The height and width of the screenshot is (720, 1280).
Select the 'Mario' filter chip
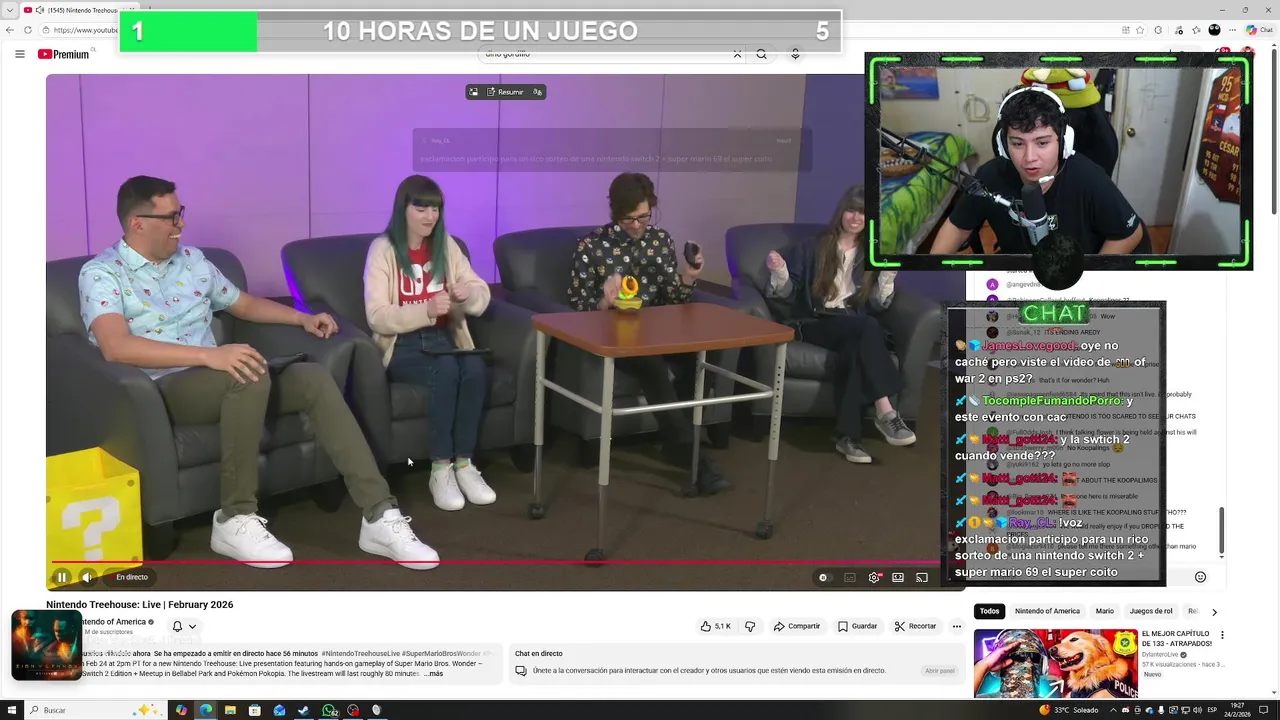coord(1104,611)
